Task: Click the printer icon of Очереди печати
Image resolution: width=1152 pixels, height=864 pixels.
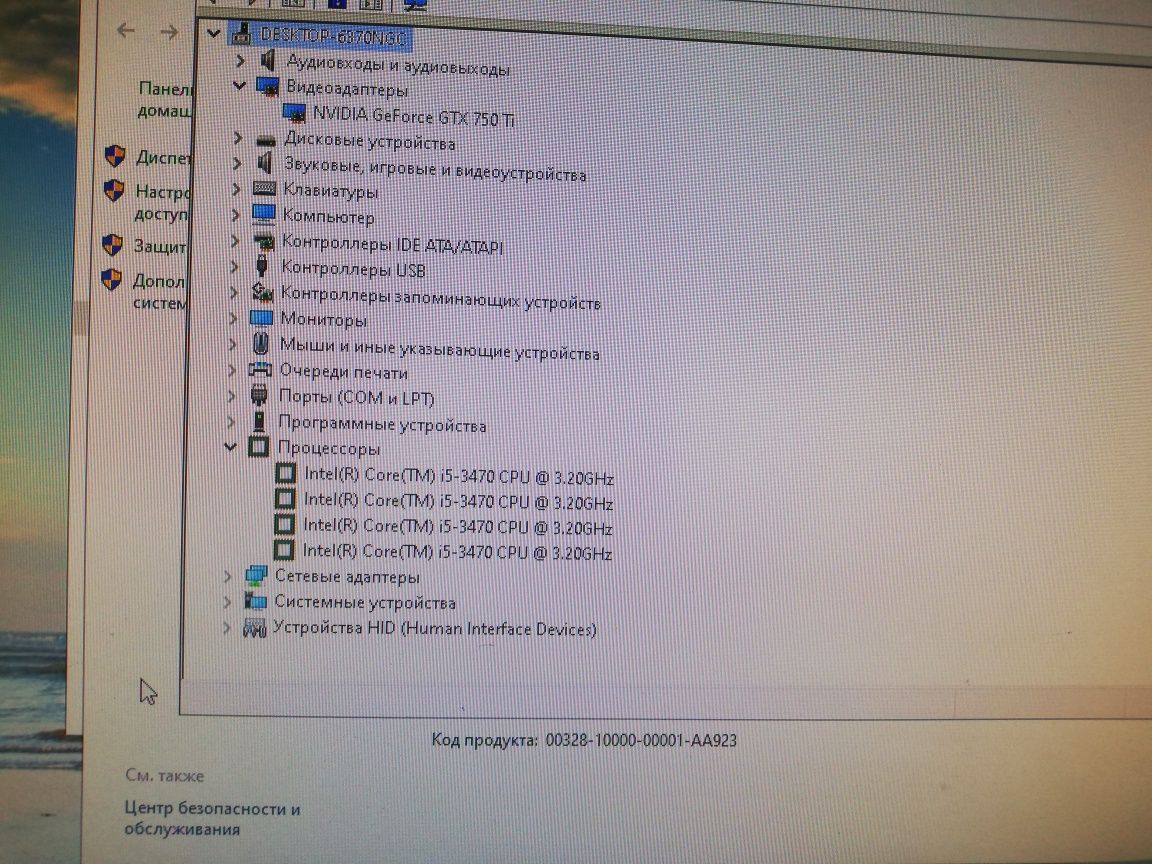Action: 260,370
